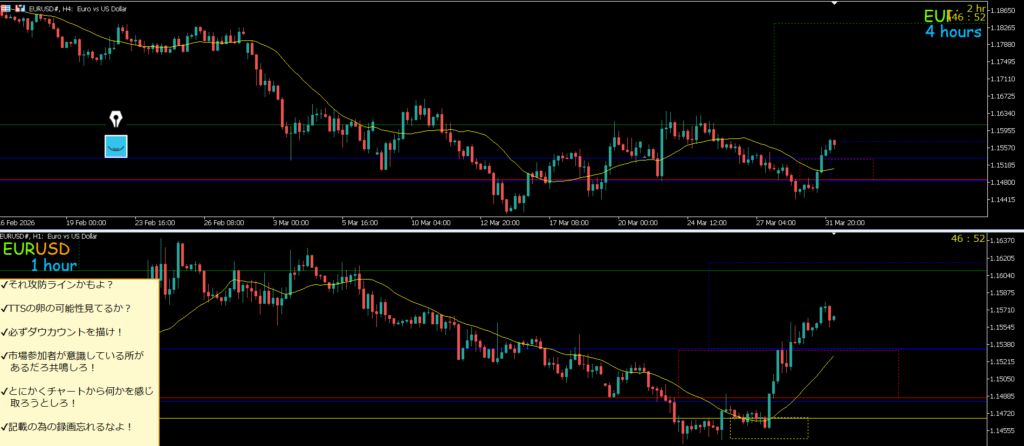Select the yellow dashed rectangle on H1 chart
Screen dimensions: 1024x446
[768, 428]
